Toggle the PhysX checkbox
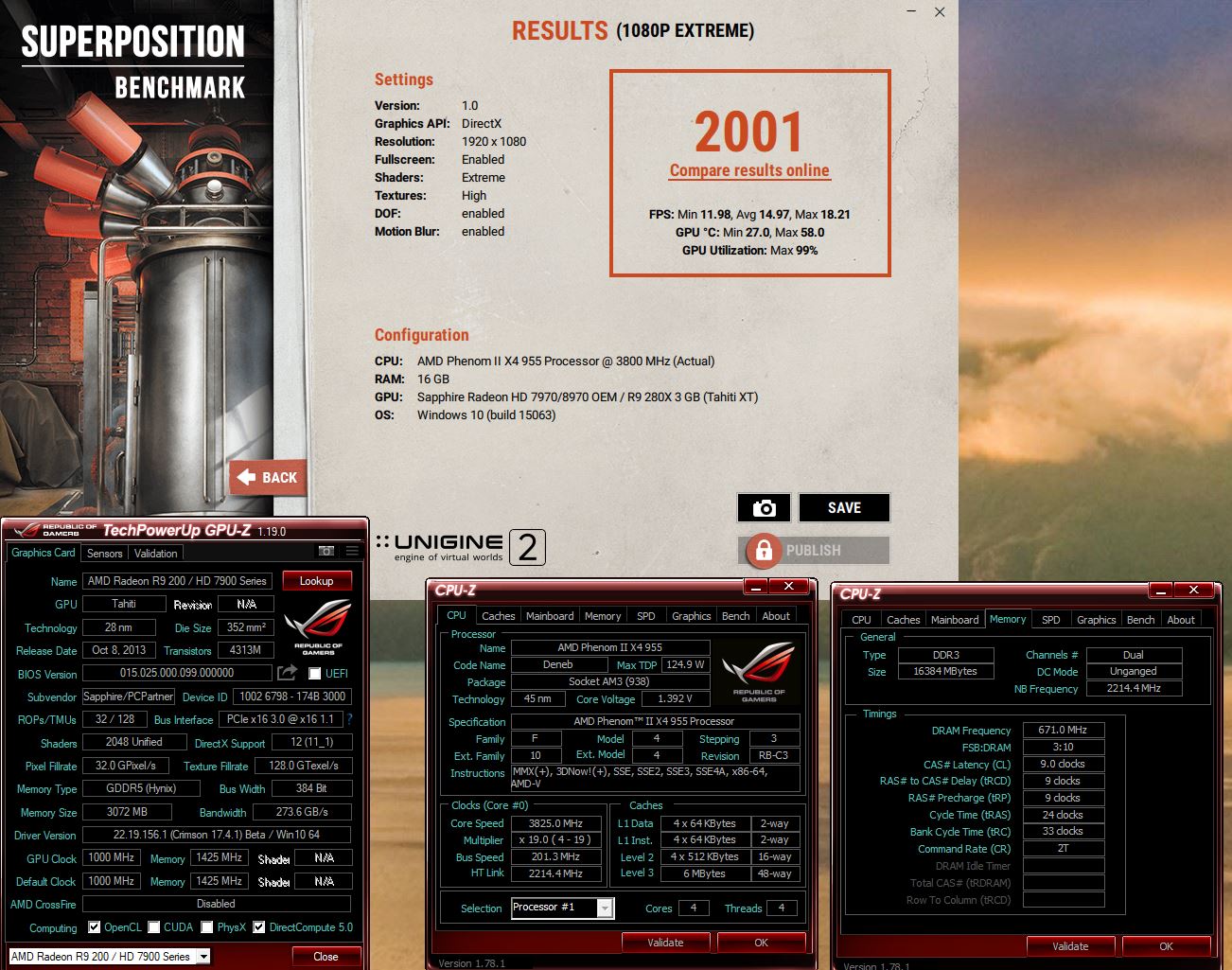Viewport: 1232px width, 970px height. coord(206,927)
